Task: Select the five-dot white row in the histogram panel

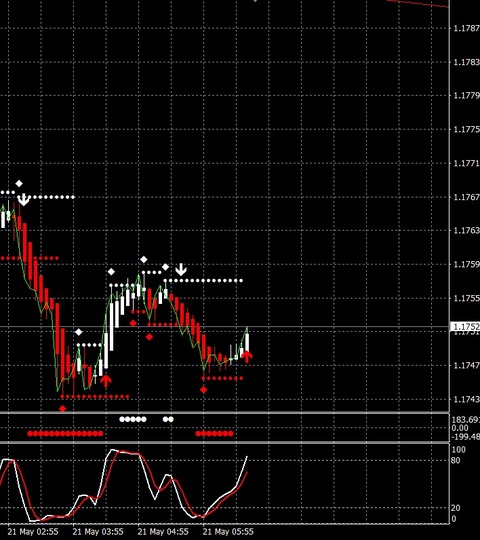Action: click(x=133, y=419)
